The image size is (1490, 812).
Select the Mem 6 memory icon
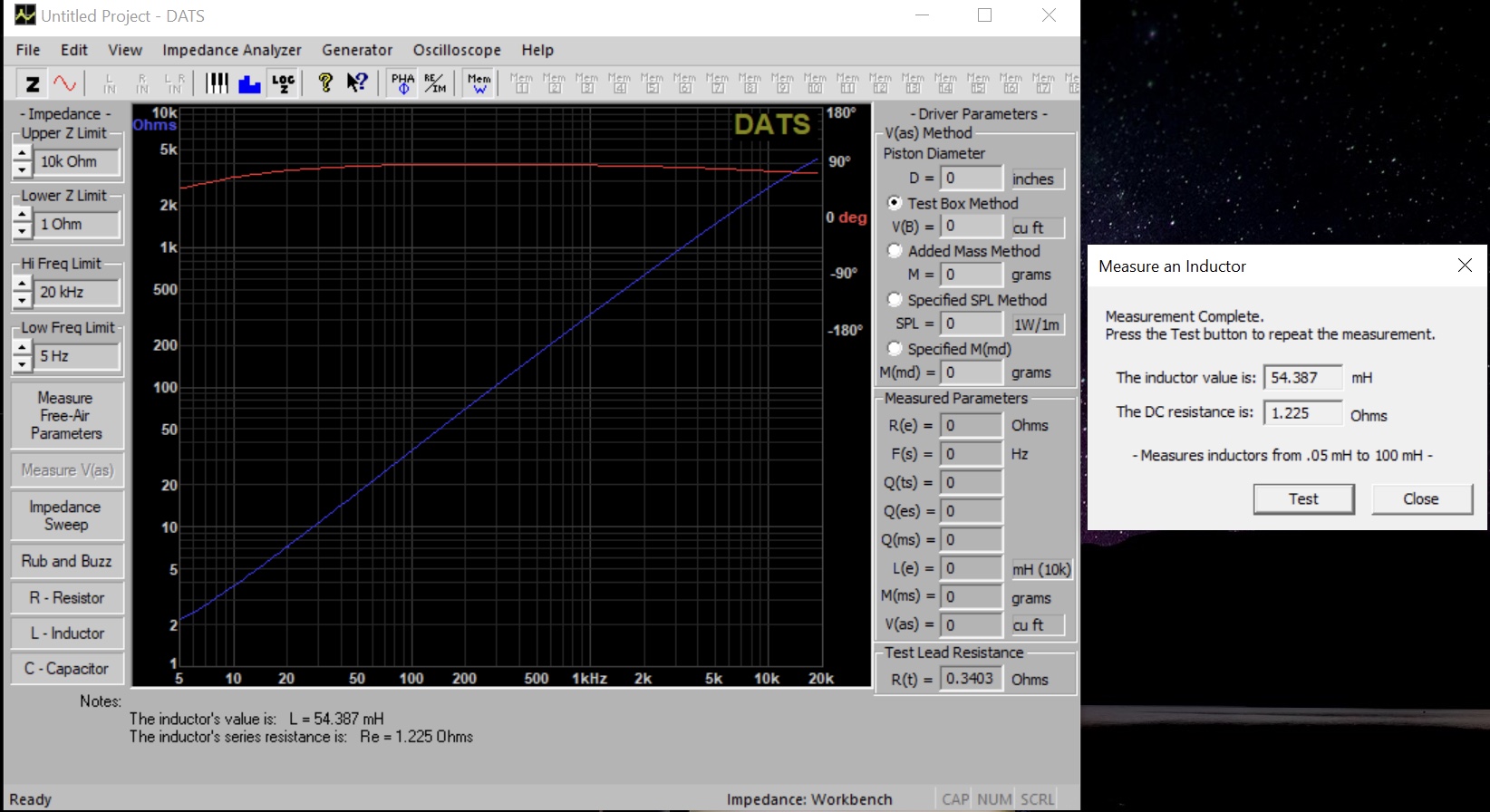coord(684,83)
